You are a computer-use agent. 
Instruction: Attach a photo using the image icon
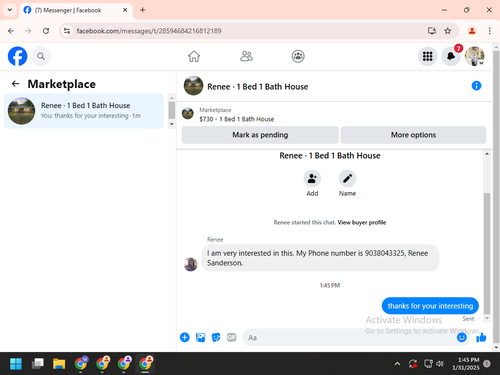200,337
